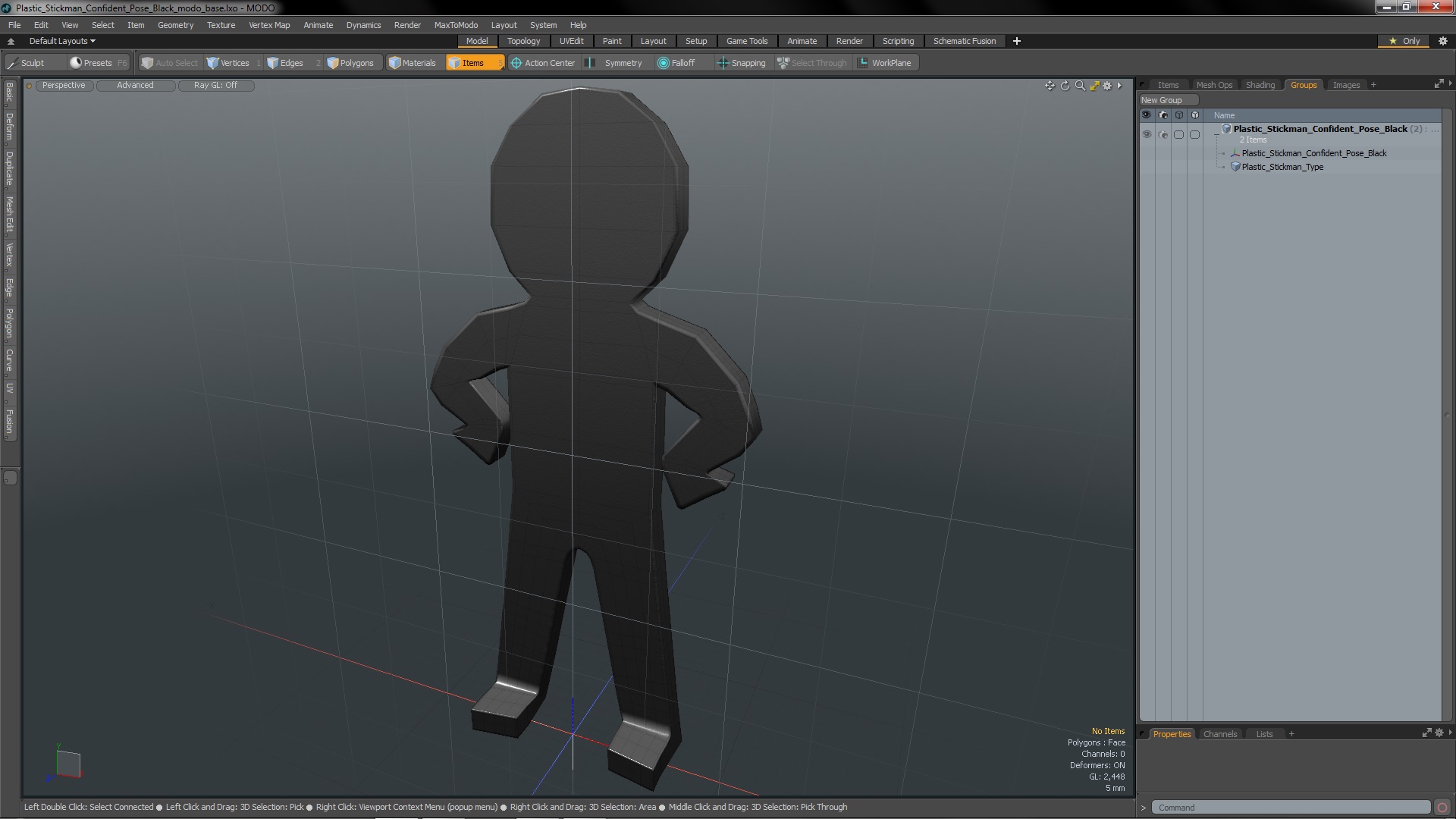
Task: Open the Geometry menu
Action: [175, 25]
